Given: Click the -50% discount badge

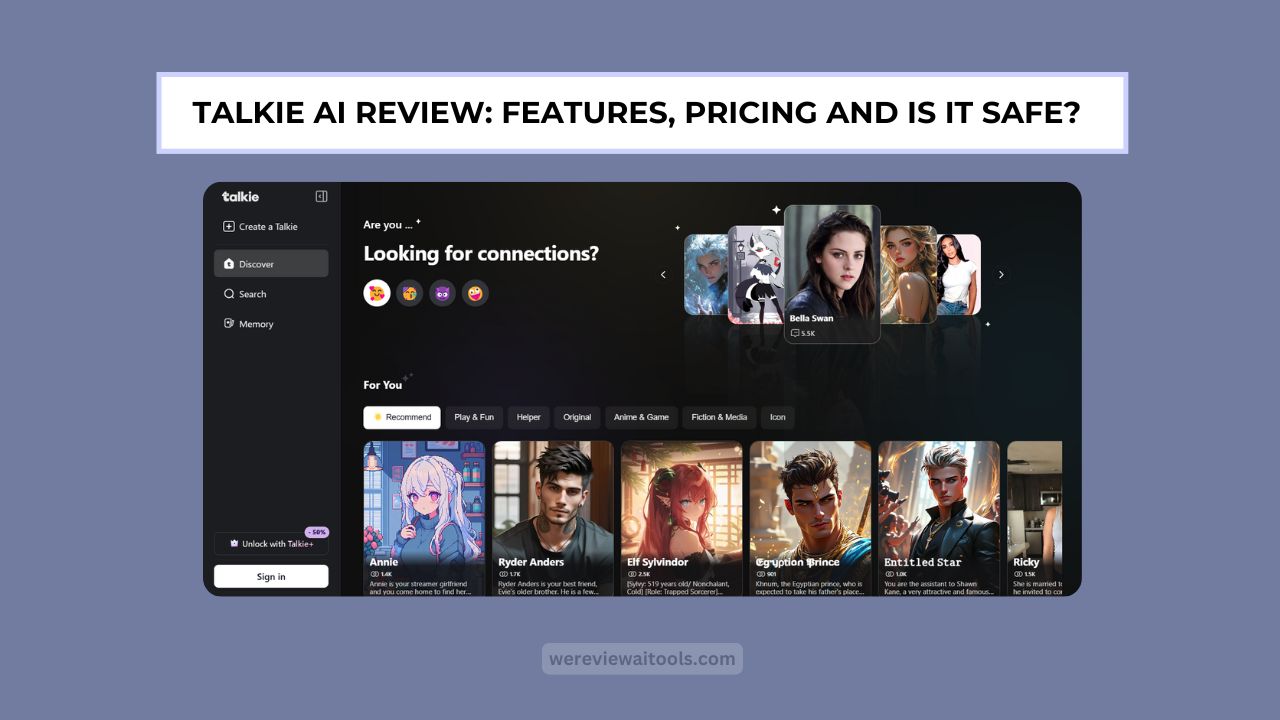Looking at the screenshot, I should coord(315,531).
